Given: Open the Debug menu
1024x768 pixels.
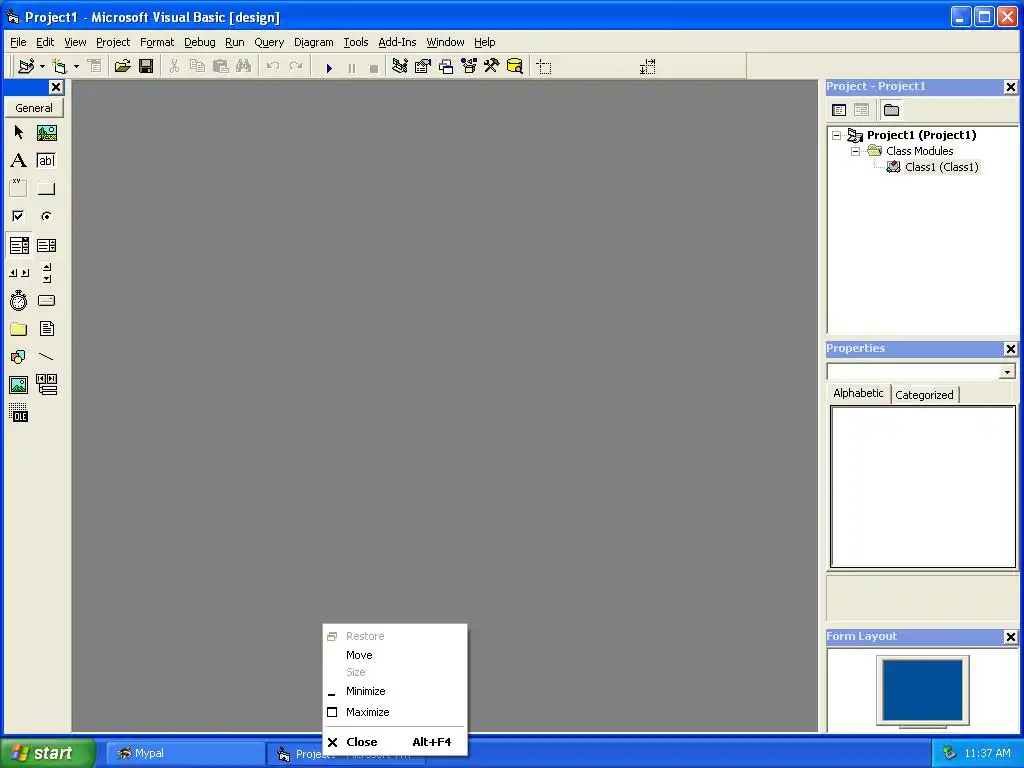Looking at the screenshot, I should point(200,42).
